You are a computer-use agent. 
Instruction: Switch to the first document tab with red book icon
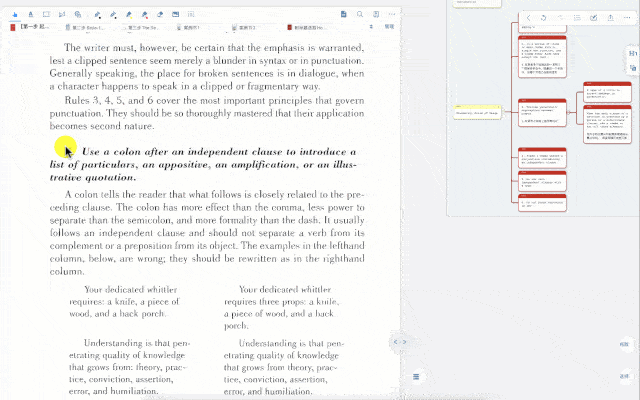29,27
